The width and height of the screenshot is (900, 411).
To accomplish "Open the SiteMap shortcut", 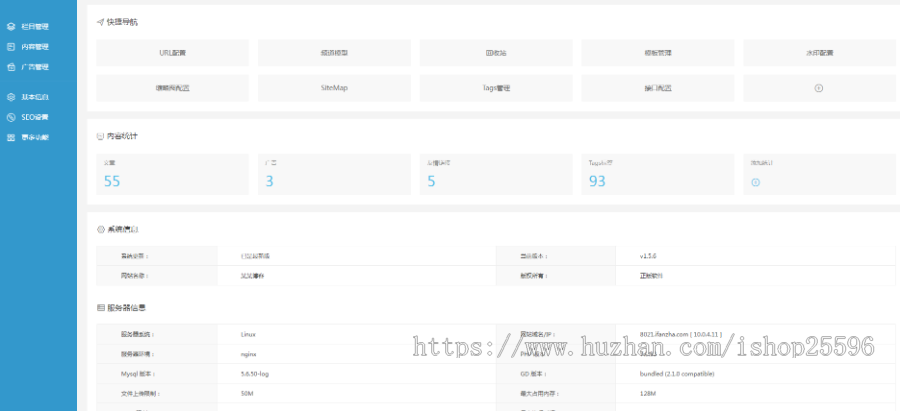I will pyautogui.click(x=334, y=88).
